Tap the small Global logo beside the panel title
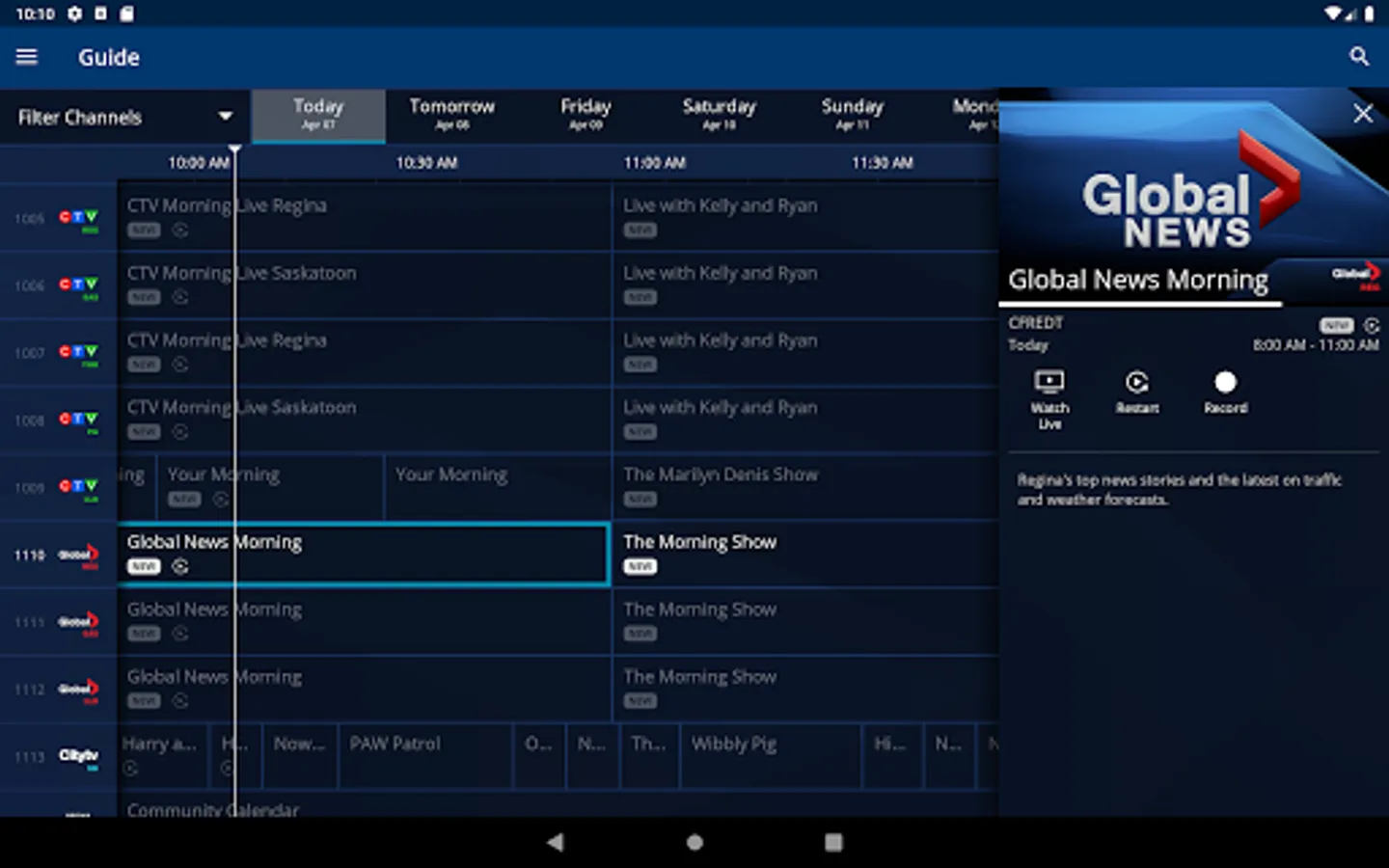The width and height of the screenshot is (1389, 868). [1356, 276]
